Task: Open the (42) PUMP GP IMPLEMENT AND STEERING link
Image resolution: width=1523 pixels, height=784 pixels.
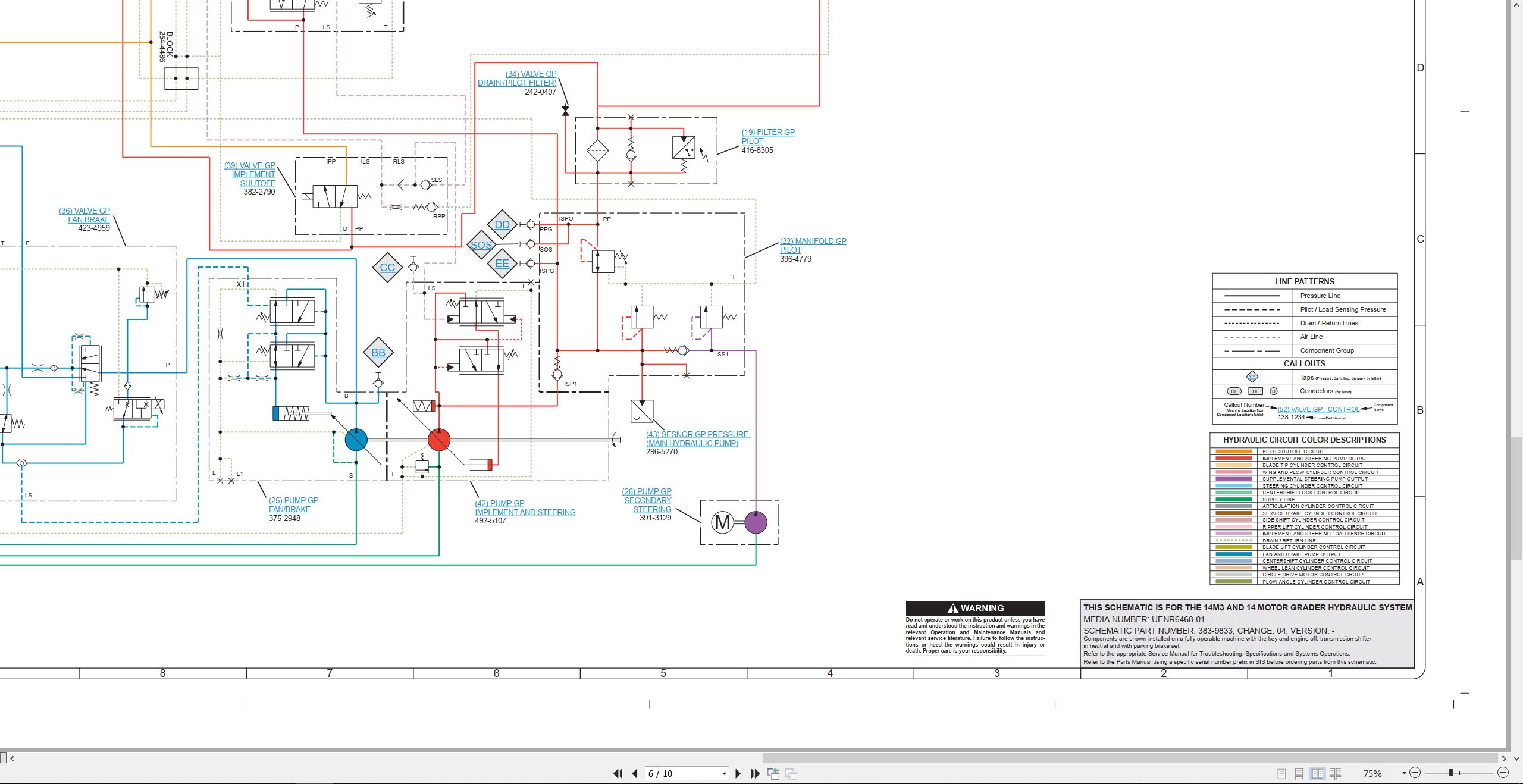Action: click(x=525, y=507)
